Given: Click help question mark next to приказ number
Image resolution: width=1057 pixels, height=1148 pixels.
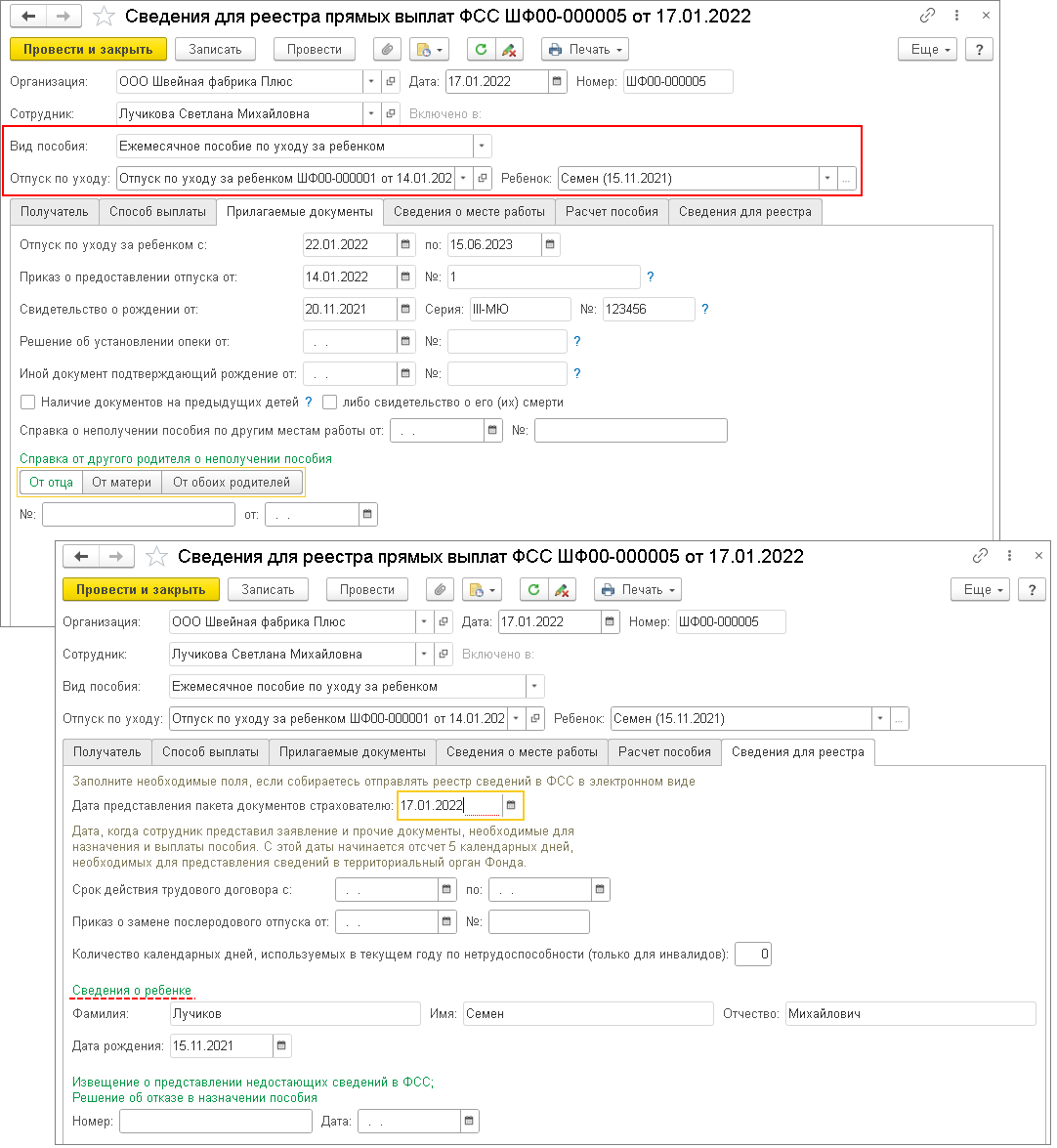Looking at the screenshot, I should point(650,276).
